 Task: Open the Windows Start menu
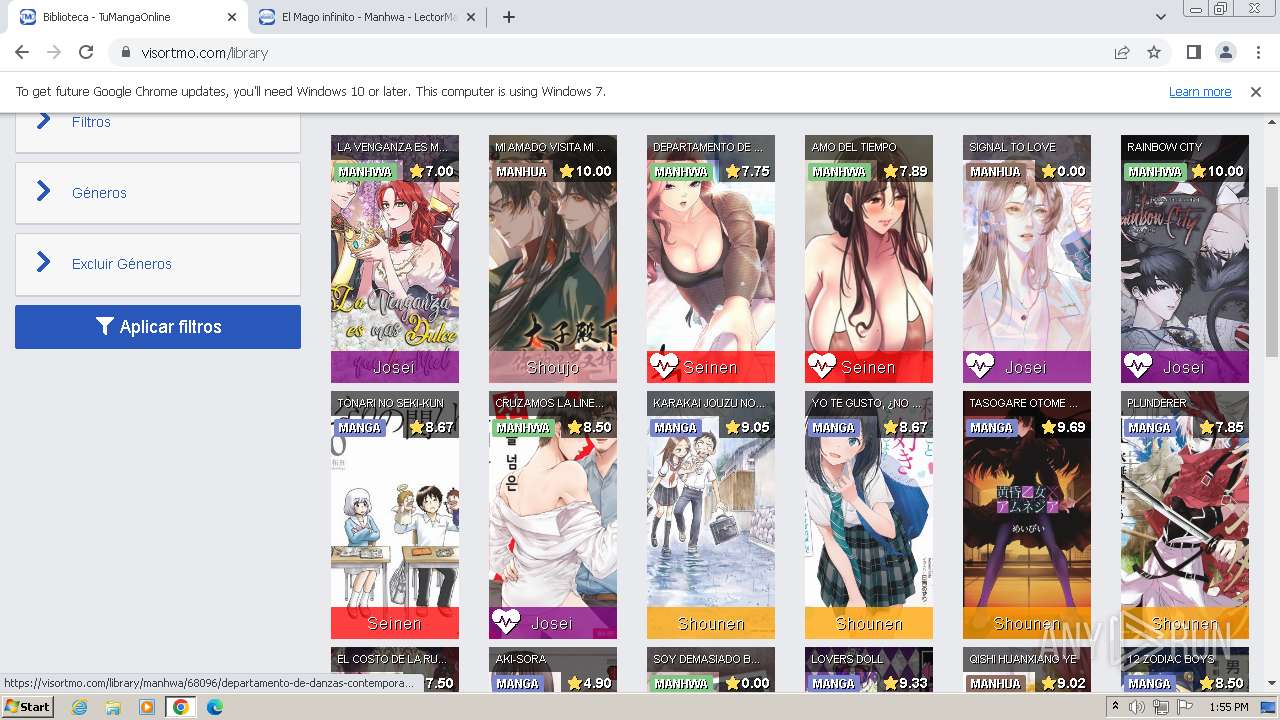(28, 707)
